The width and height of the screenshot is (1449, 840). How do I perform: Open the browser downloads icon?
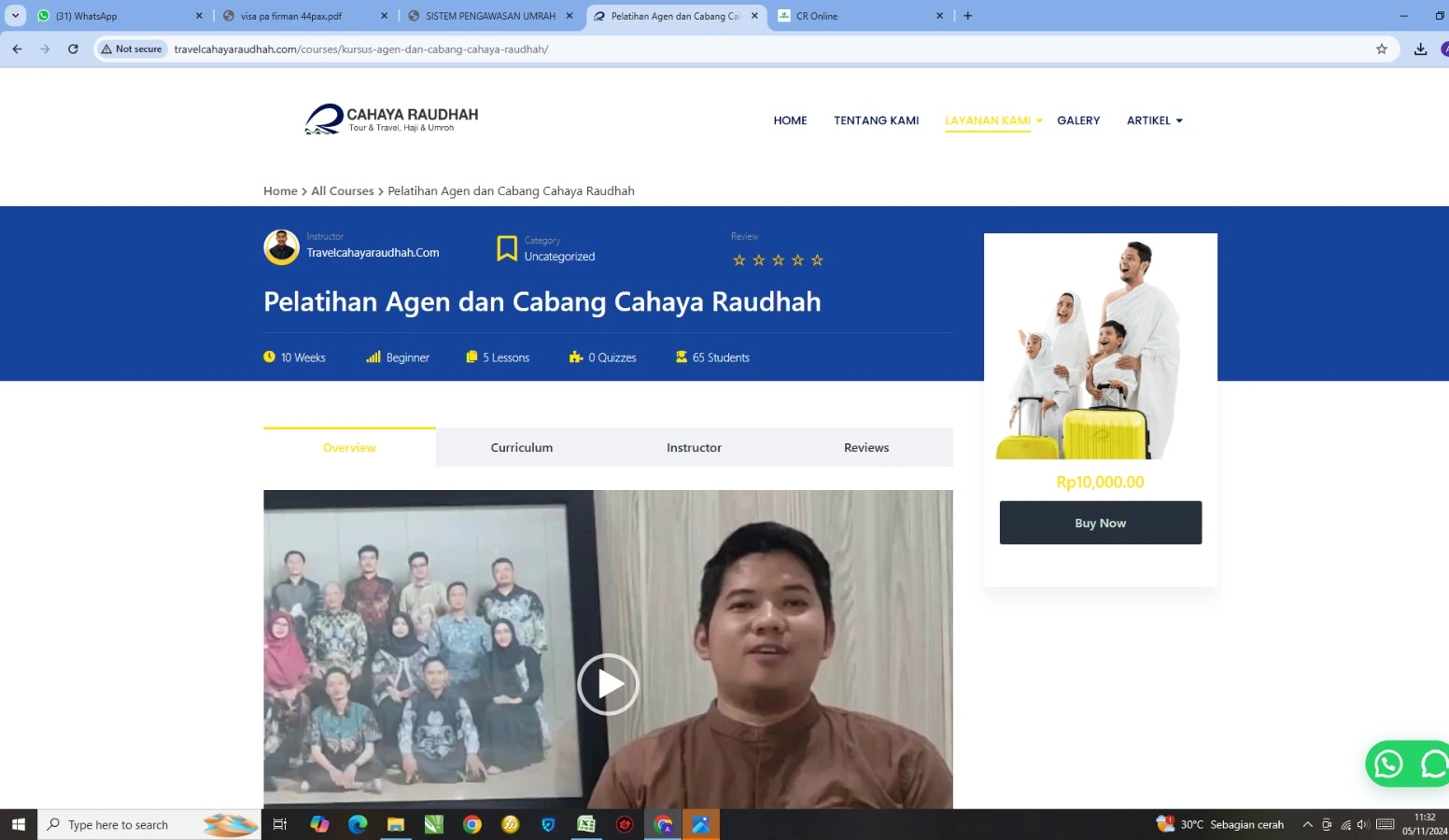[1420, 49]
